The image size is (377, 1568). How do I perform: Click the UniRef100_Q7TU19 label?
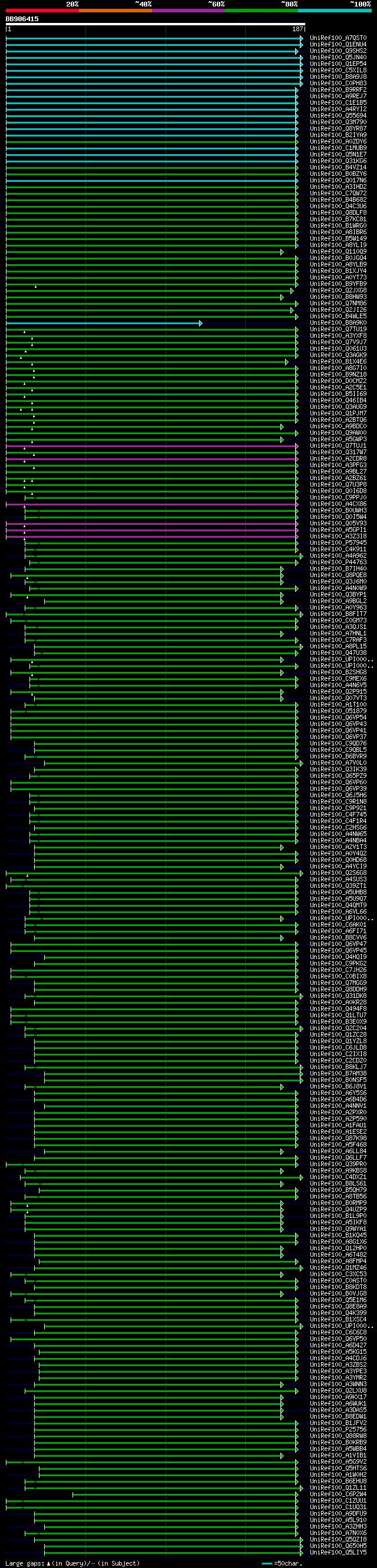(338, 329)
